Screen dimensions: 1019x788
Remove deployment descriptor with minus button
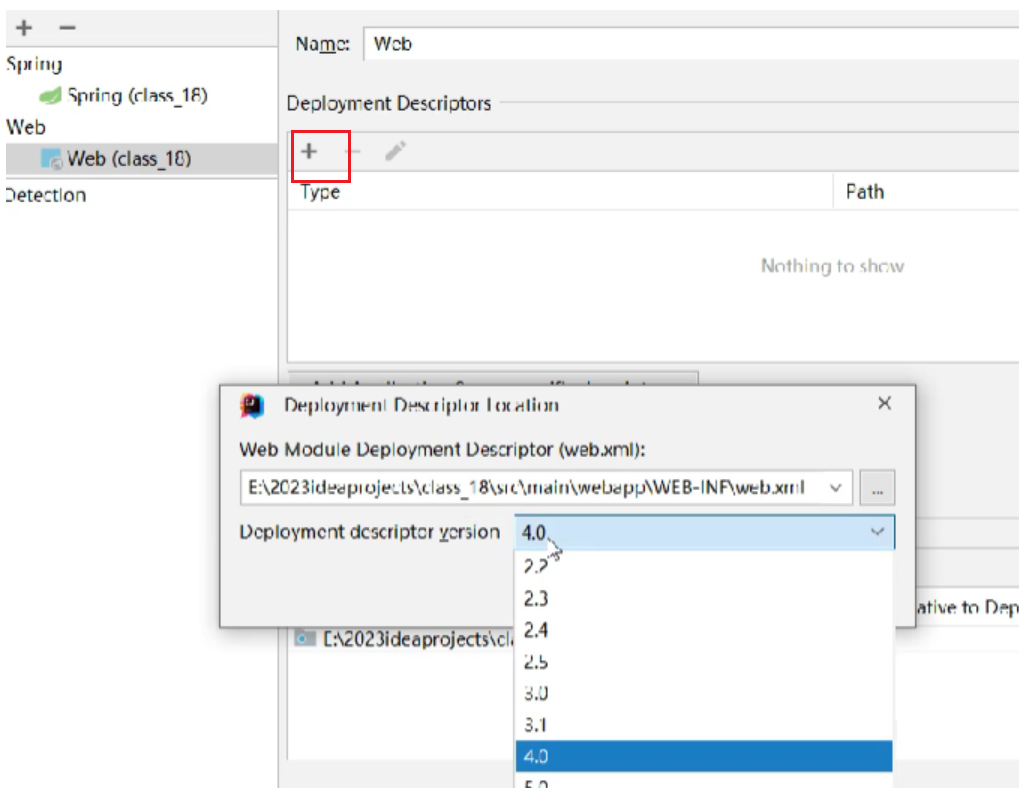[352, 152]
